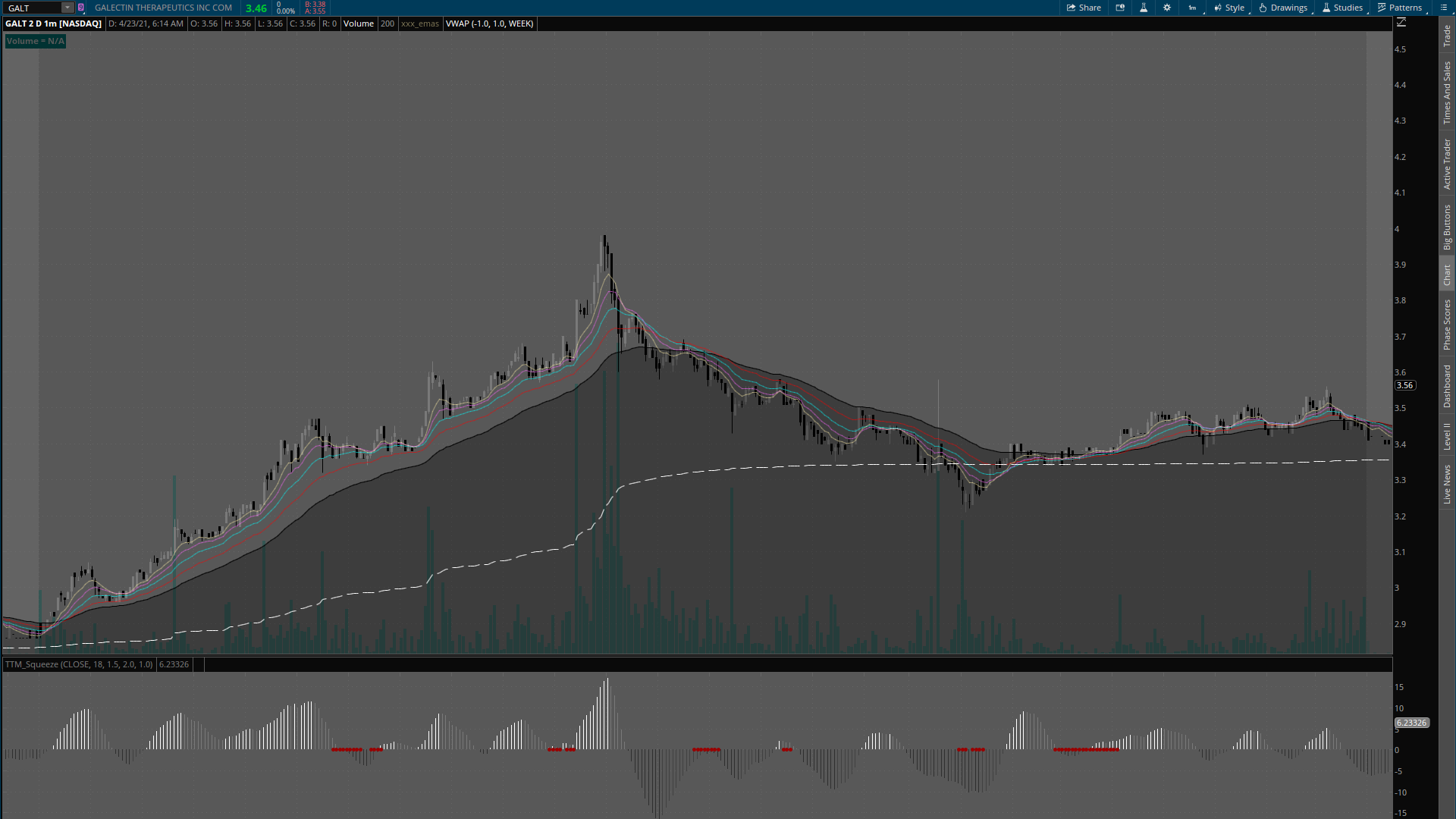
Task: Click the purple link symbol icon
Action: tap(81, 8)
